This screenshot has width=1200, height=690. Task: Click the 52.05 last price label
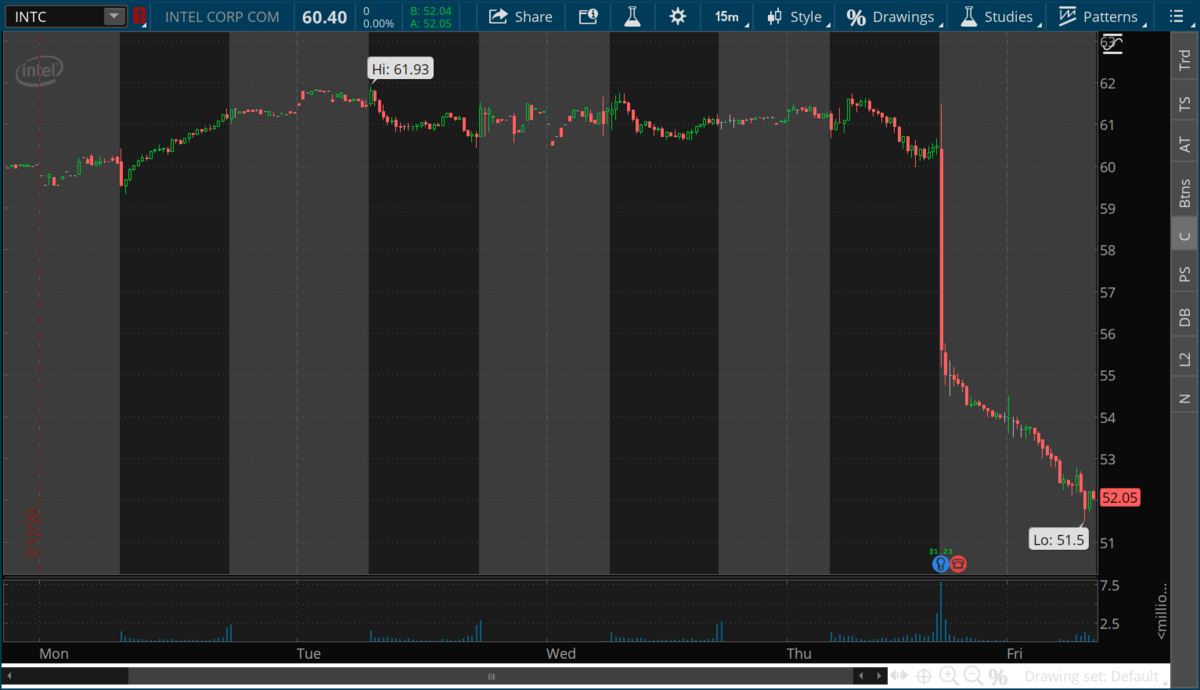1120,498
